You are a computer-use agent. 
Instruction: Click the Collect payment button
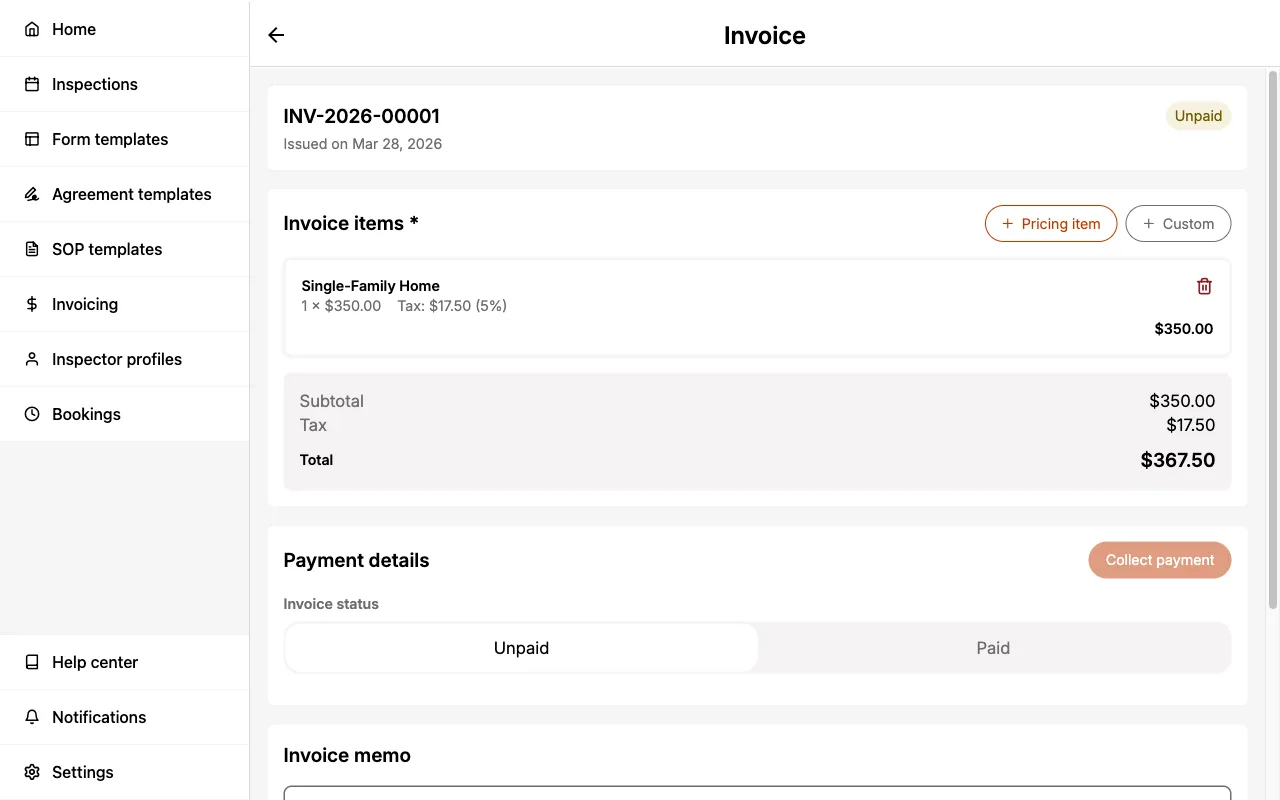(x=1160, y=560)
